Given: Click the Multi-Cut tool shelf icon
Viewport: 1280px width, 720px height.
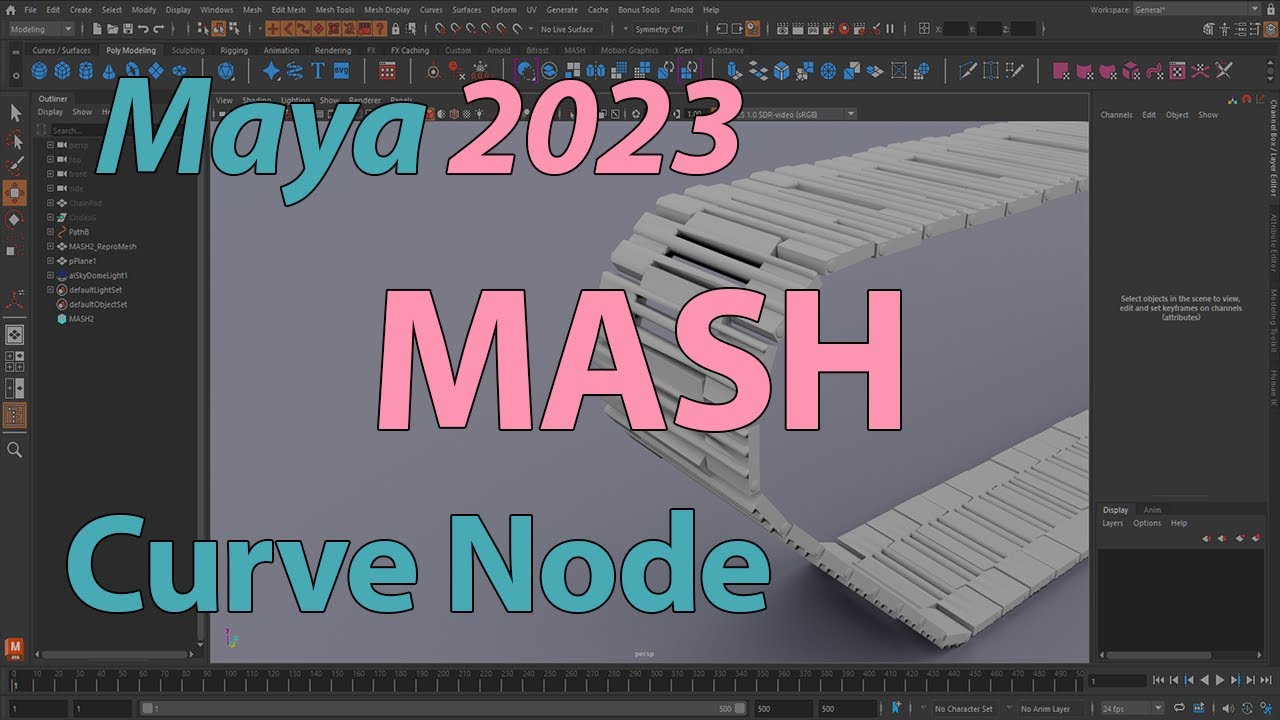Looking at the screenshot, I should pyautogui.click(x=967, y=71).
